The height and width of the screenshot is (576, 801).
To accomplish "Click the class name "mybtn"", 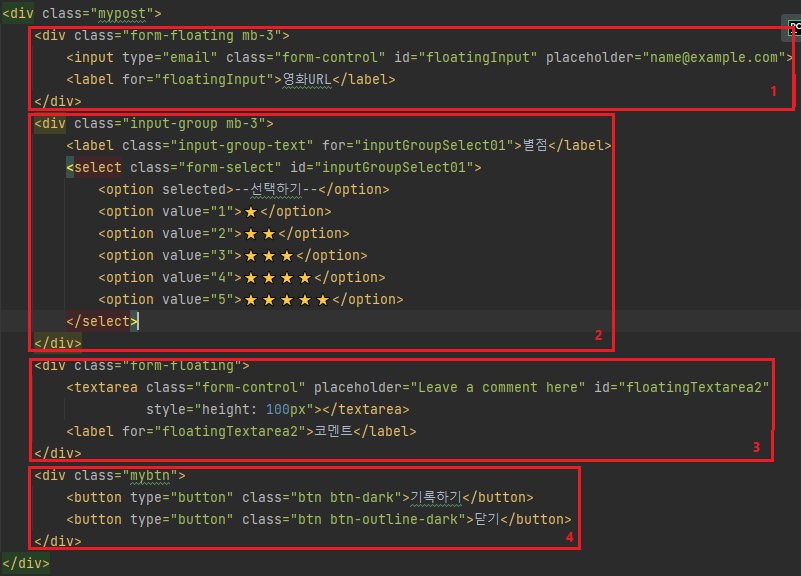I will 150,476.
